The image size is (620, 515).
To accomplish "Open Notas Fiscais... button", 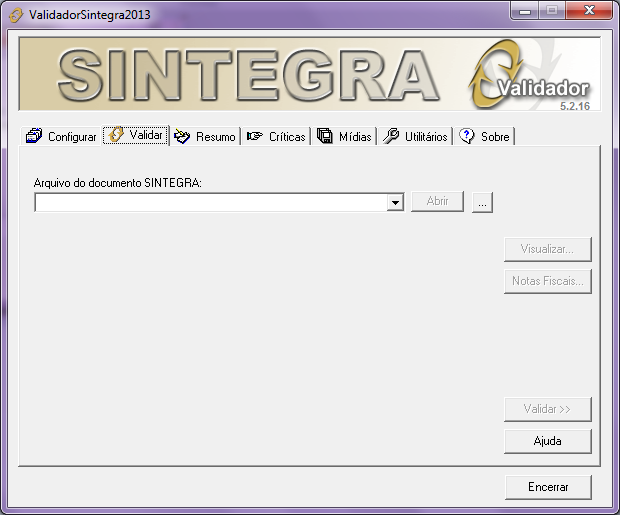I will [547, 281].
